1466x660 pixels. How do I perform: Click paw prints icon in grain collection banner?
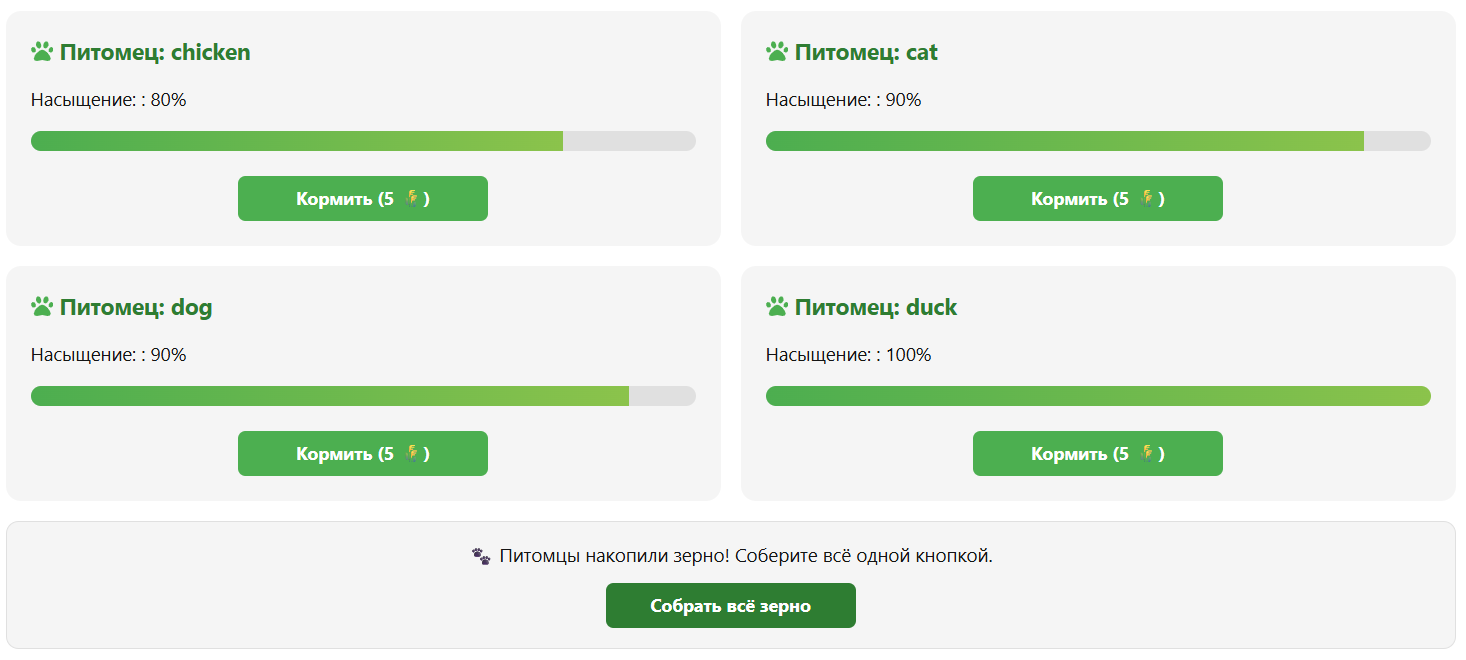point(481,556)
